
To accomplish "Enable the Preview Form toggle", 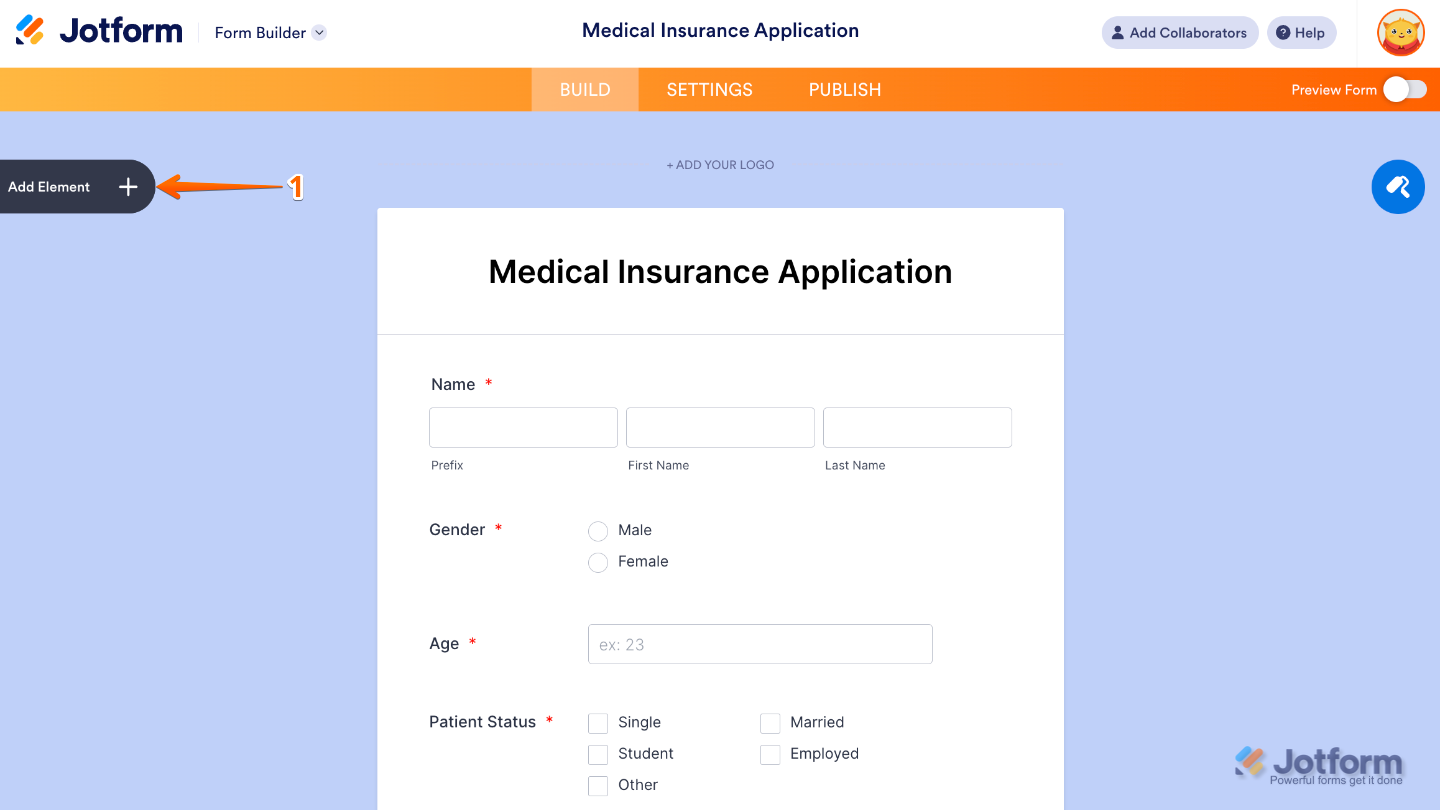I will click(x=1404, y=89).
